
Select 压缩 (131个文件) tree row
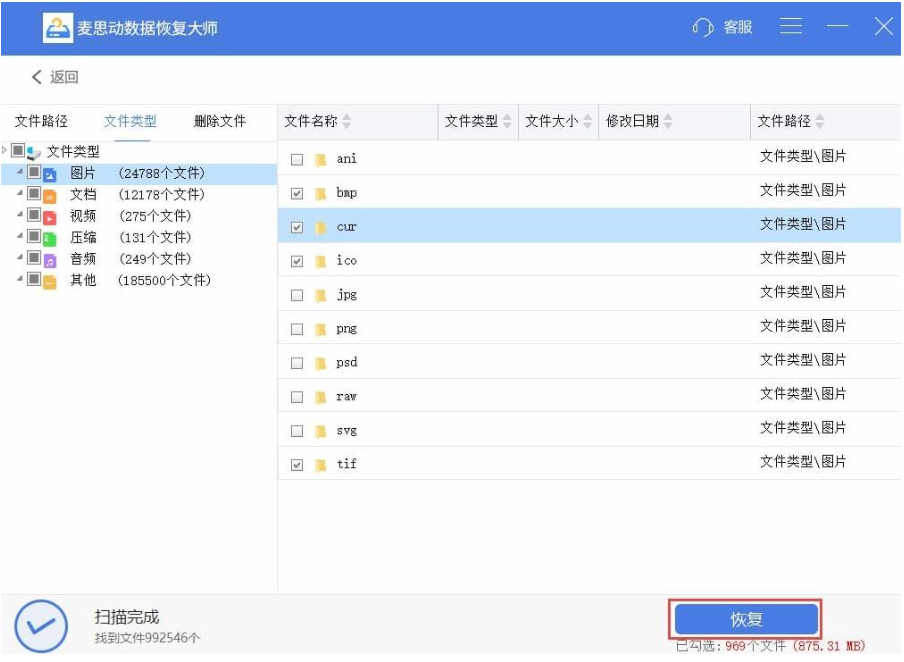coord(139,238)
